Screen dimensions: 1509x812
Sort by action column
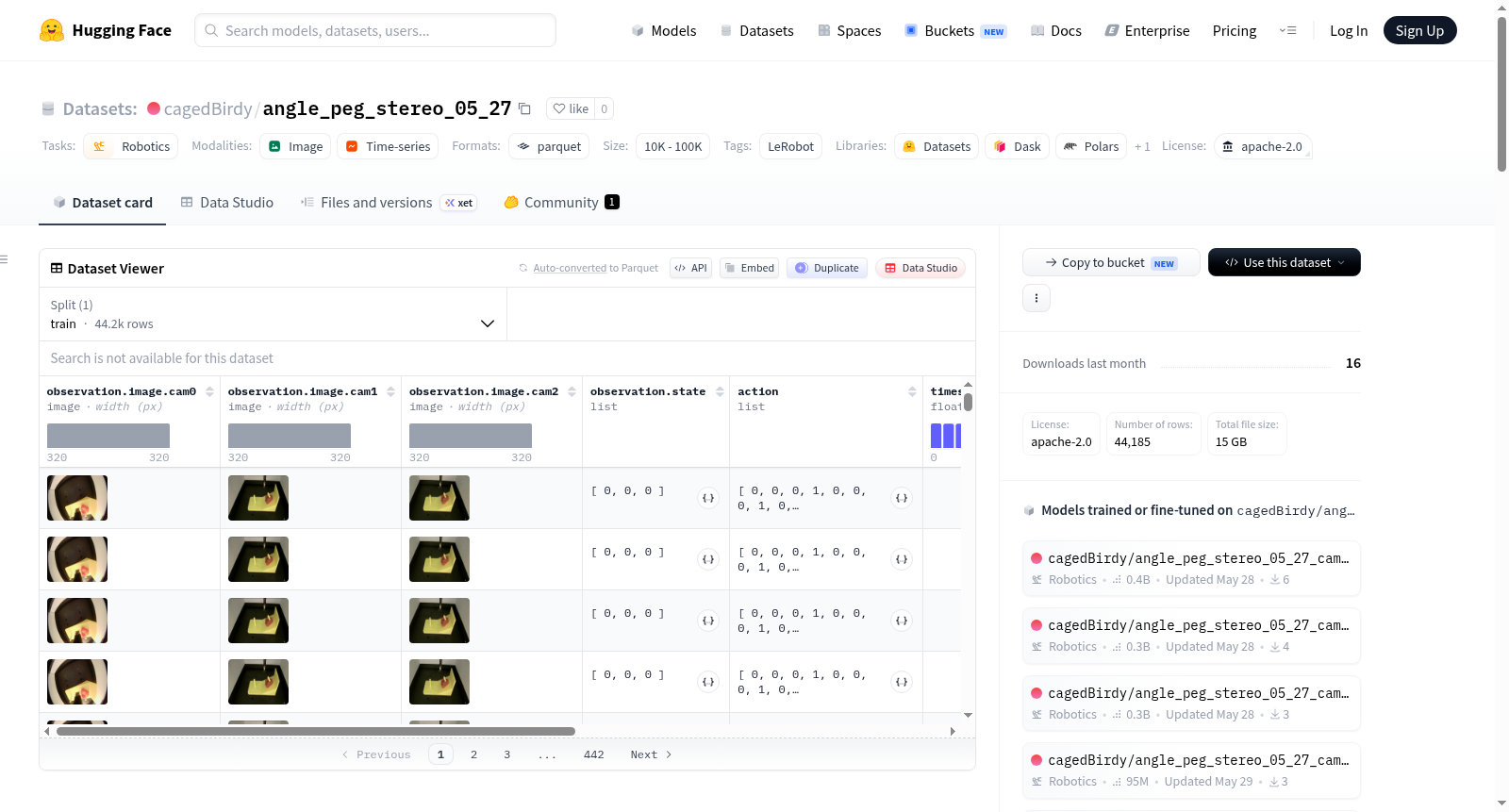[x=912, y=391]
